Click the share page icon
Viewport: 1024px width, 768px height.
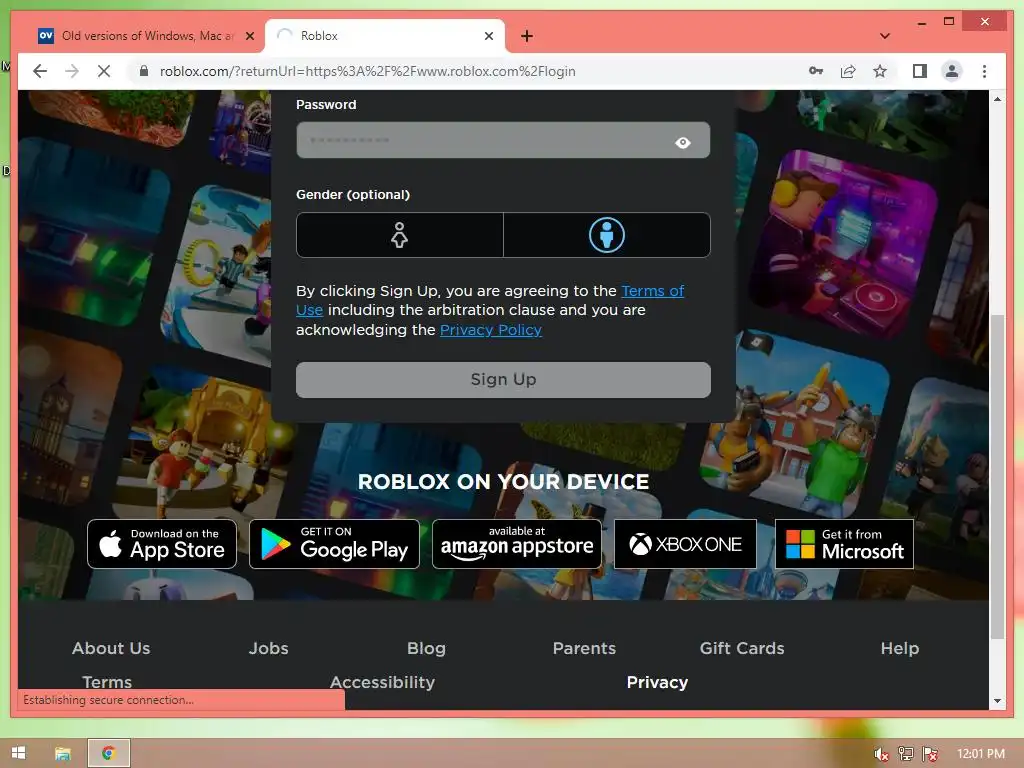[848, 71]
